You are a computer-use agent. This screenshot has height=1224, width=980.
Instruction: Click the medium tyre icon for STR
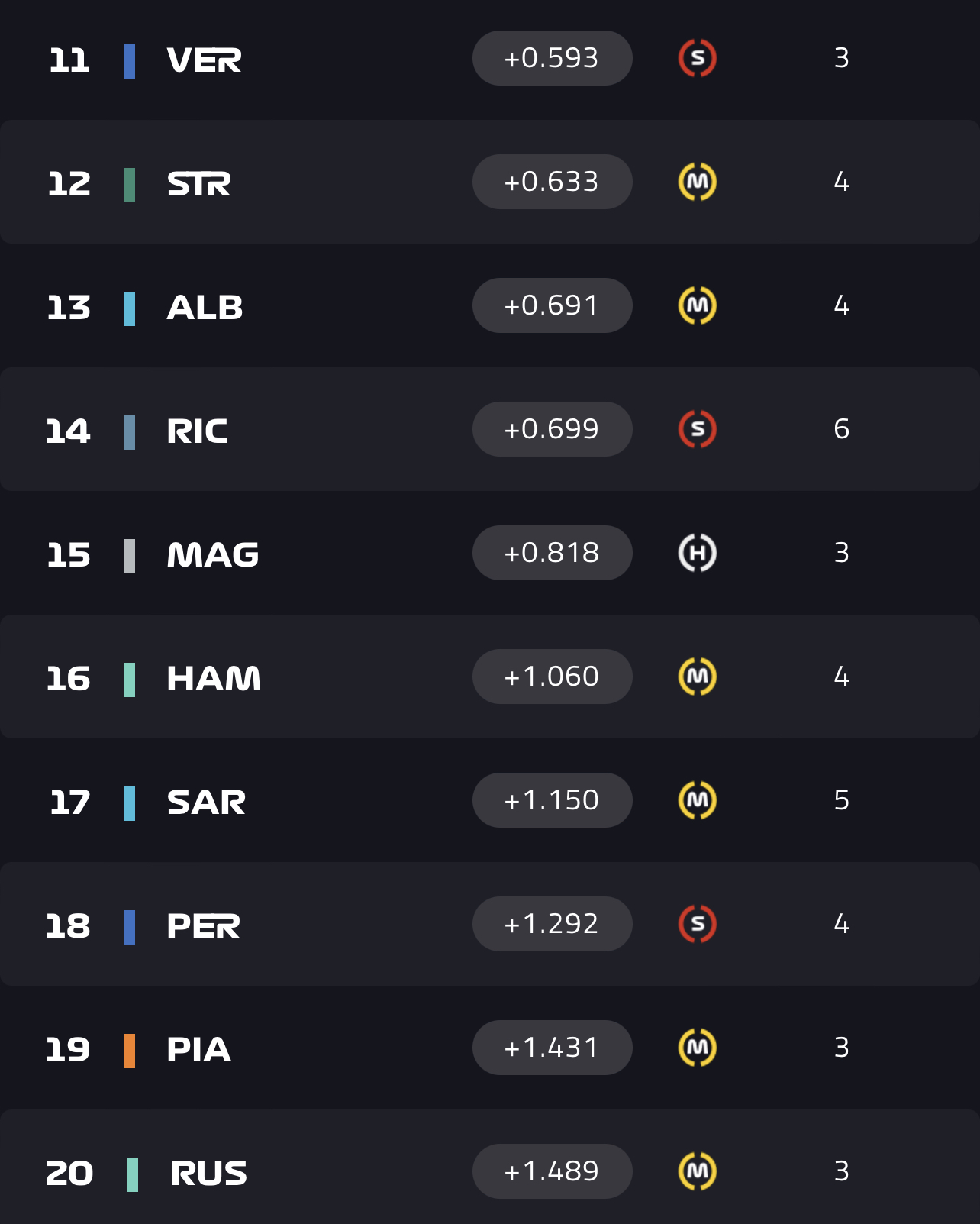(x=697, y=182)
